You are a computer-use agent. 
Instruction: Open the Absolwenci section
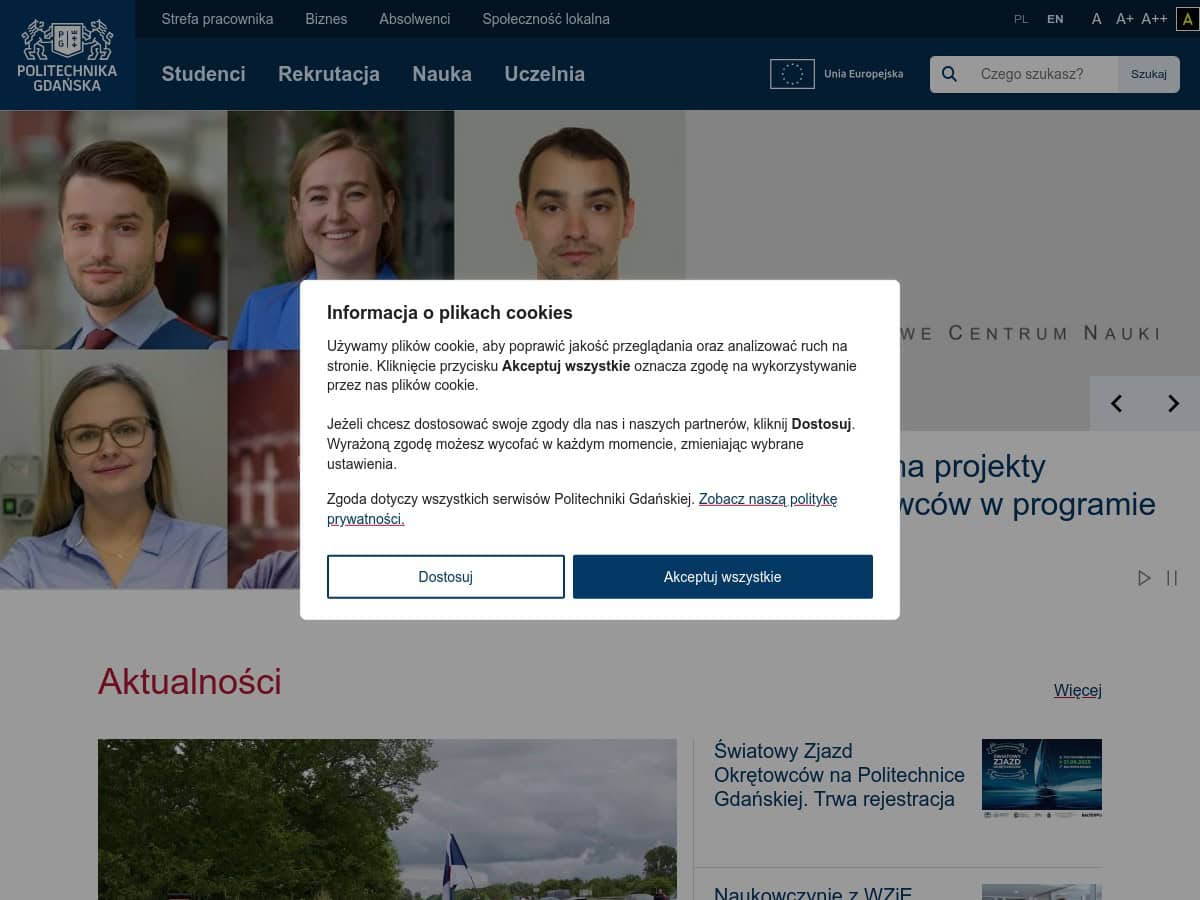click(415, 19)
